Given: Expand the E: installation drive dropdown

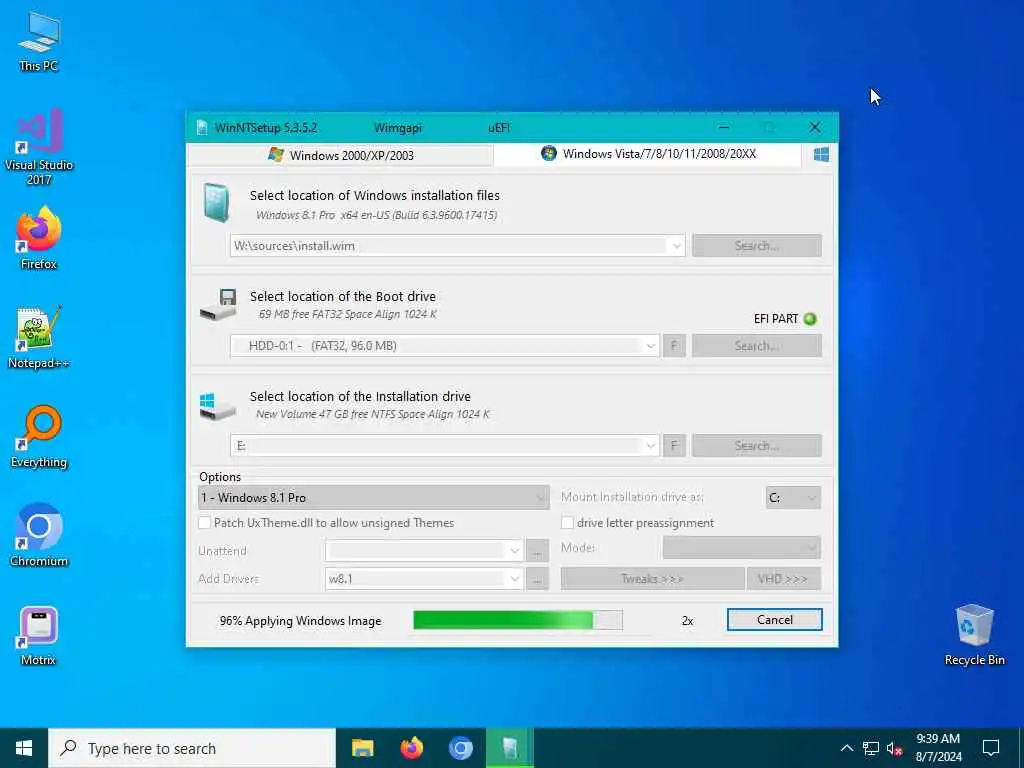Looking at the screenshot, I should coord(650,446).
